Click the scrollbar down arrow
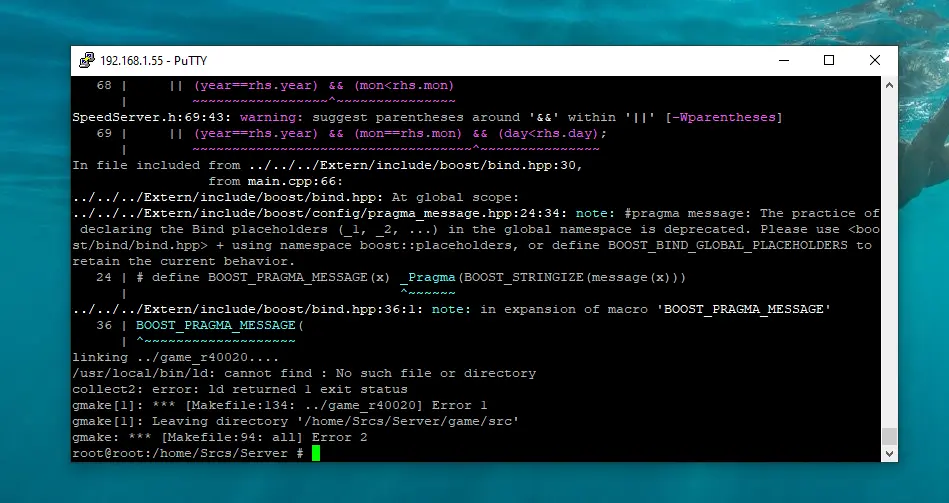The height and width of the screenshot is (503, 949). click(889, 454)
